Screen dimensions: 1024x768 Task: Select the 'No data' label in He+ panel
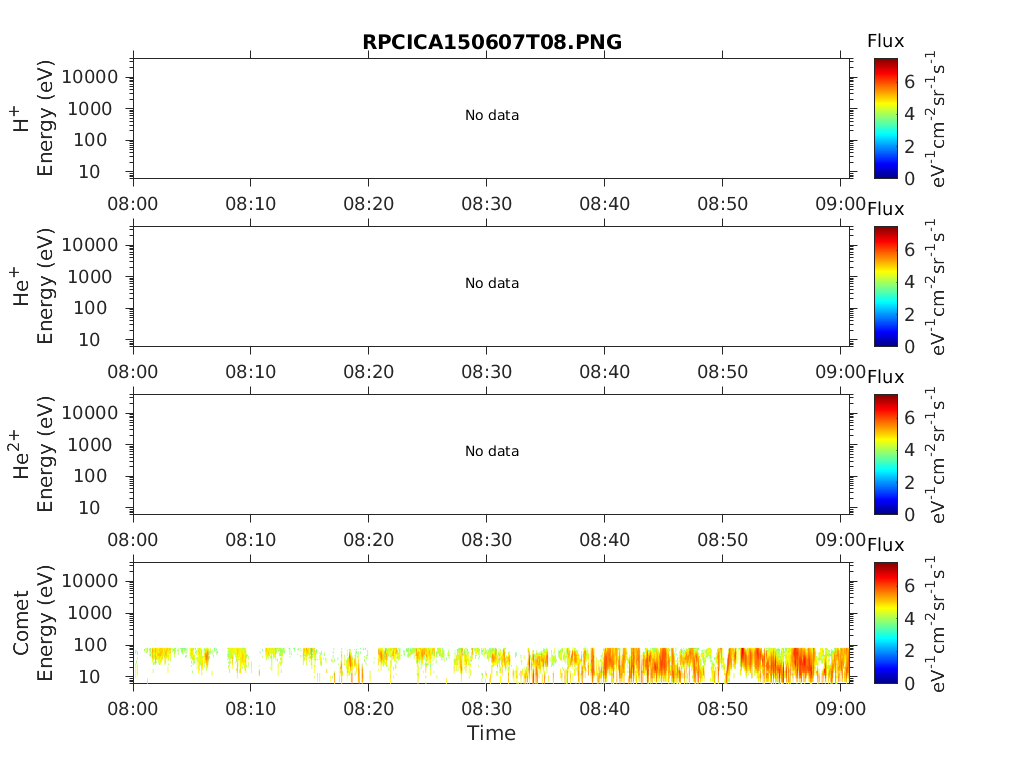pos(492,283)
